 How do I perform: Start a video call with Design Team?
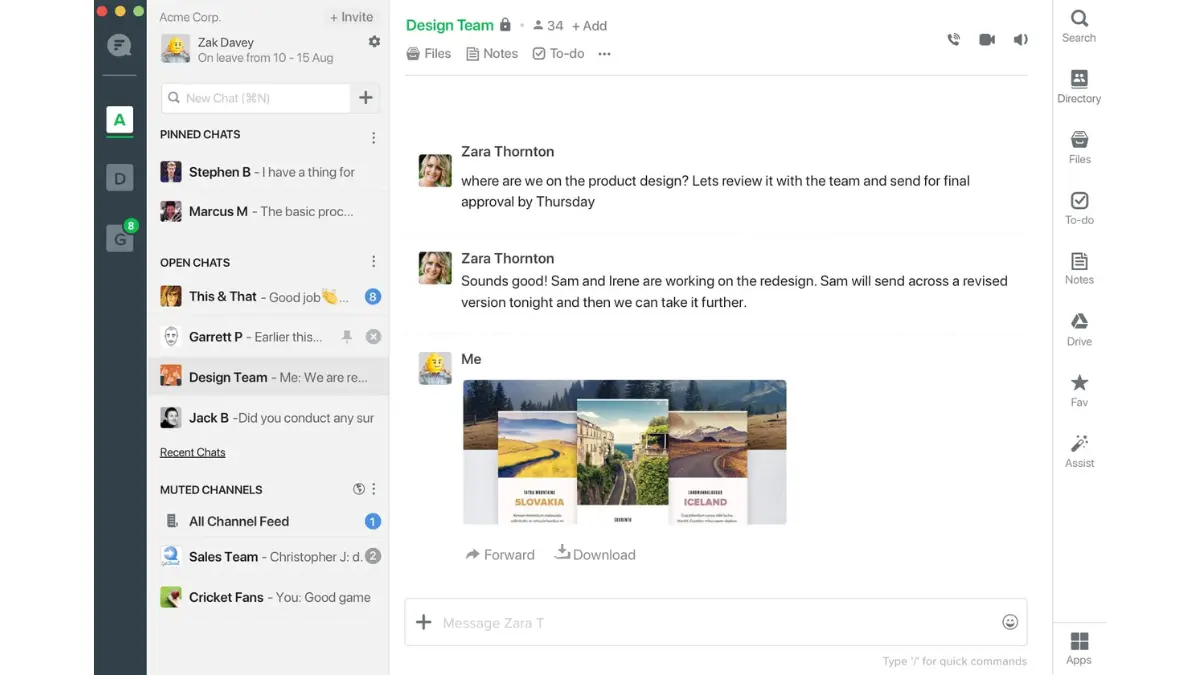tap(987, 40)
